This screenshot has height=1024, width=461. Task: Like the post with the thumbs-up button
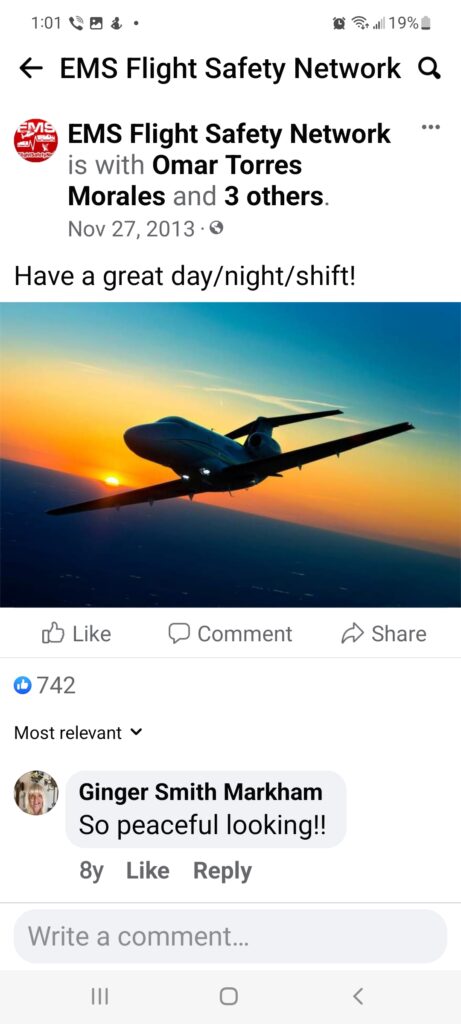click(x=76, y=633)
